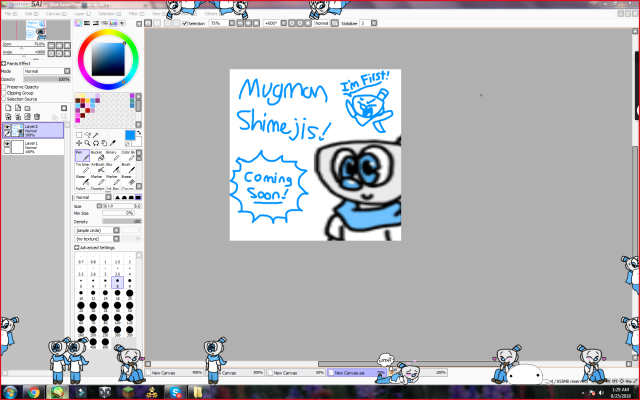Open the 75% zoom dropdown in toolbar

[232, 23]
